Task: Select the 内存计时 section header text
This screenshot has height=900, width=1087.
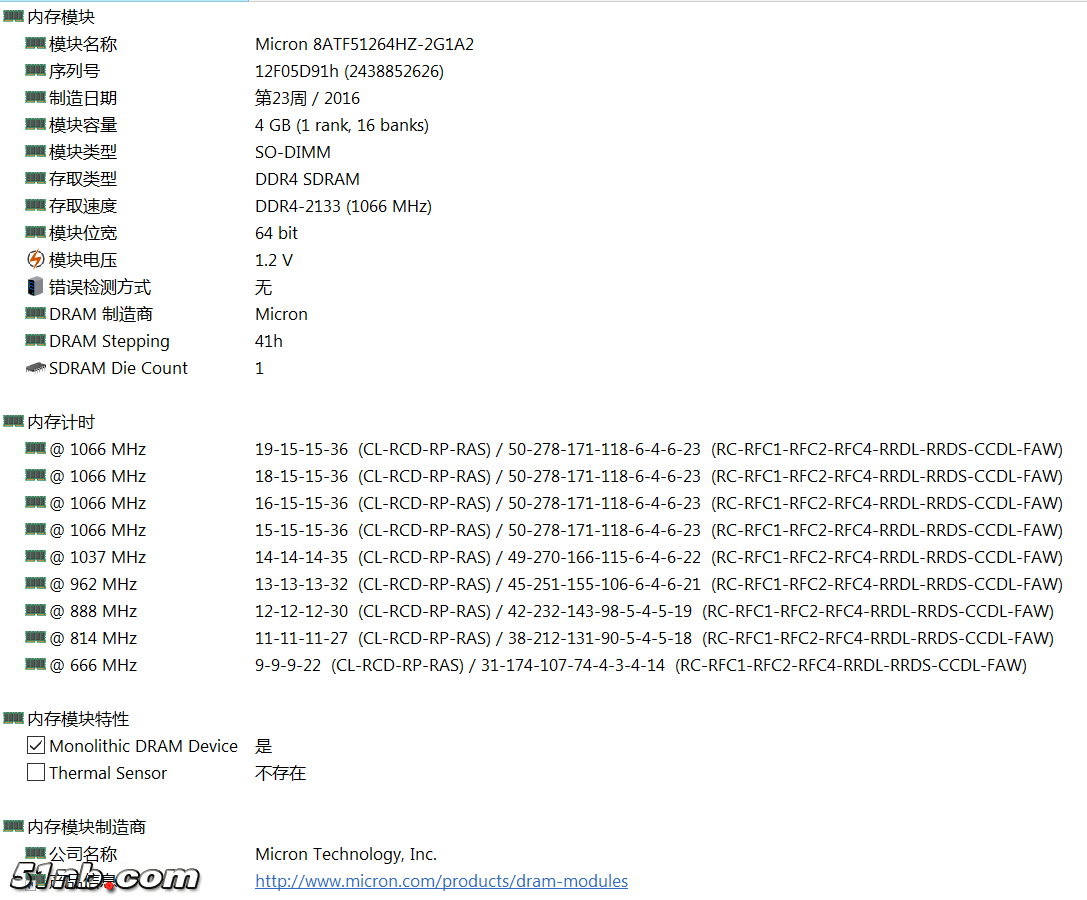Action: [61, 423]
